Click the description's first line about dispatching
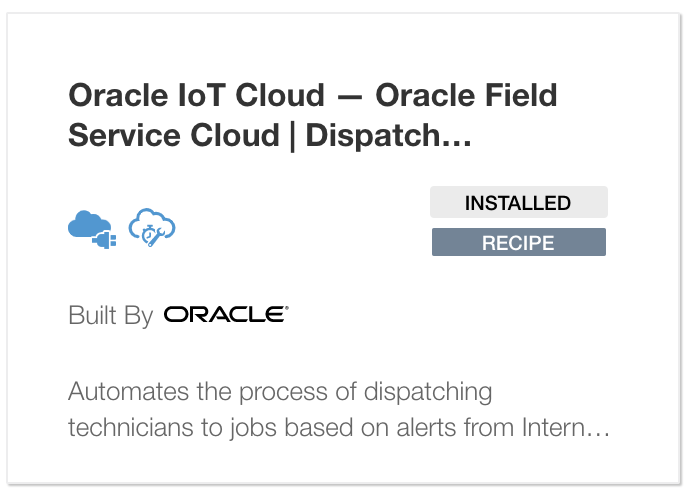The width and height of the screenshot is (692, 498). click(x=280, y=390)
